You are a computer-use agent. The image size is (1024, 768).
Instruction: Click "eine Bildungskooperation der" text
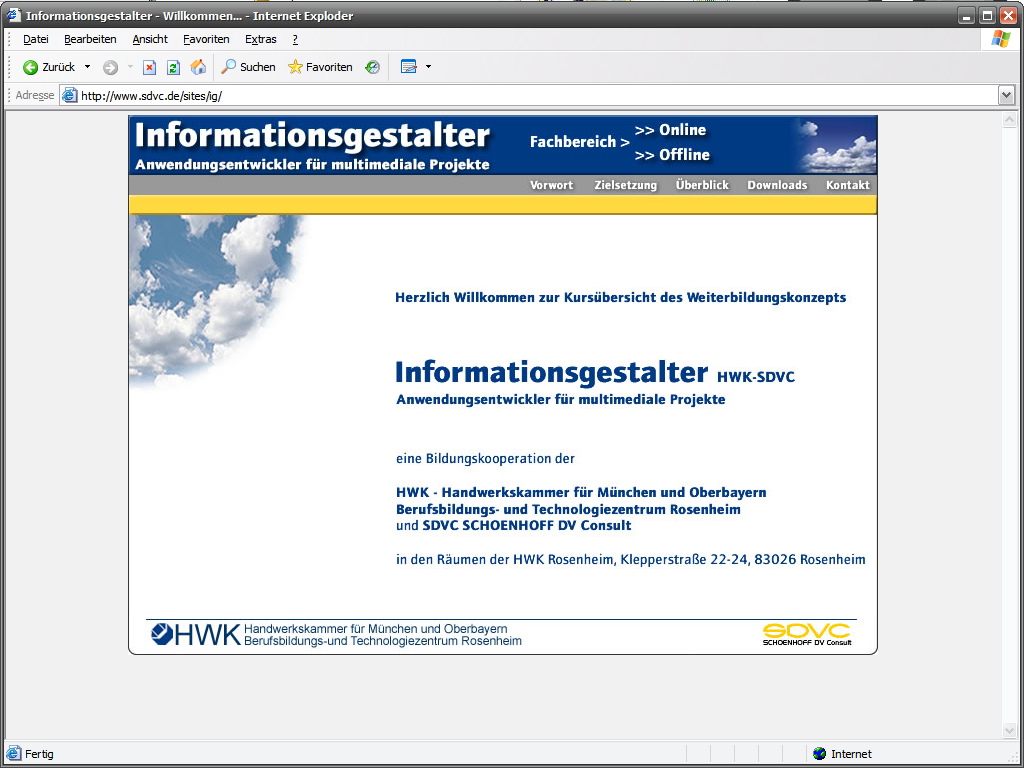click(485, 458)
